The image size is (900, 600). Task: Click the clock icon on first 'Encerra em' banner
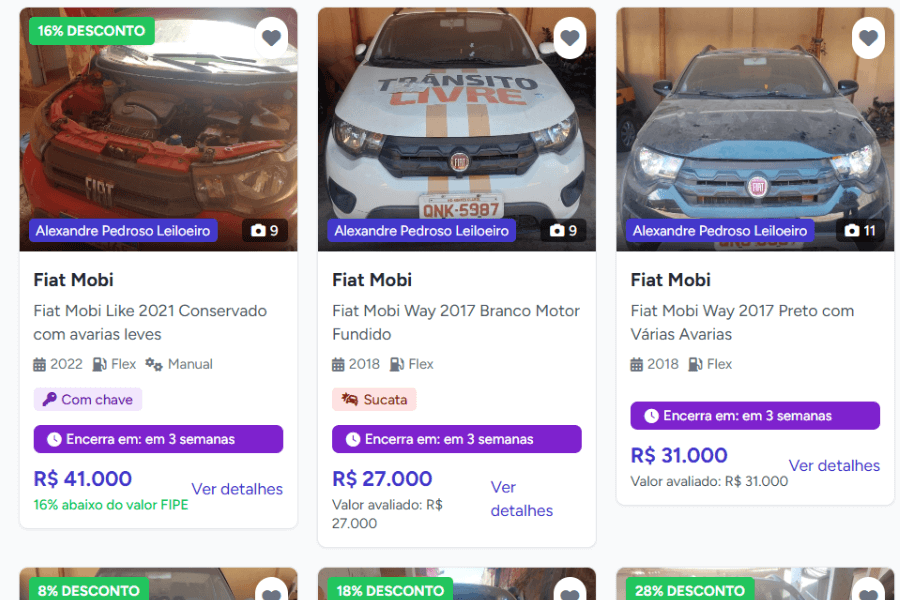[52, 439]
